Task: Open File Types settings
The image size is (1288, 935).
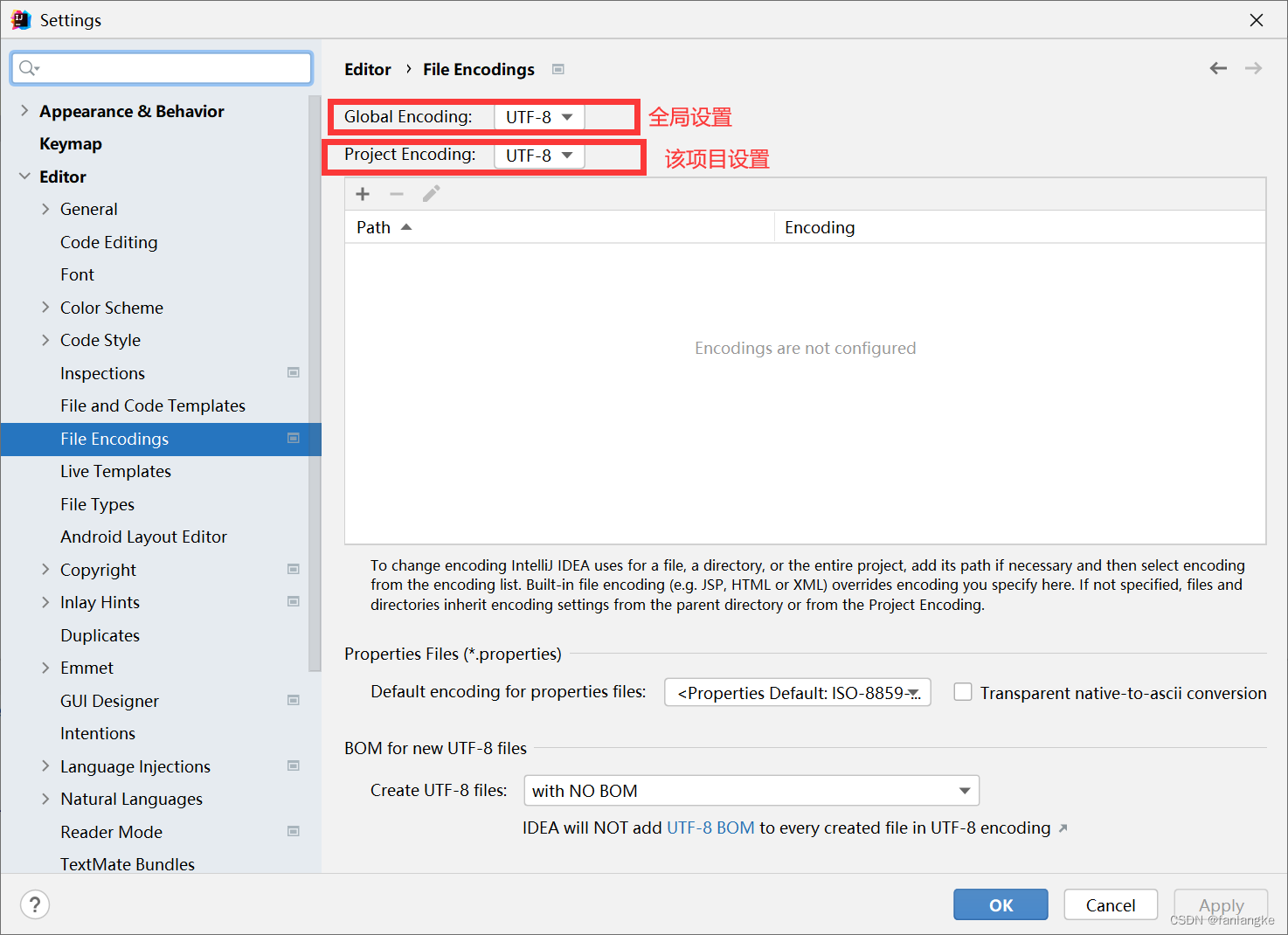Action: point(97,504)
